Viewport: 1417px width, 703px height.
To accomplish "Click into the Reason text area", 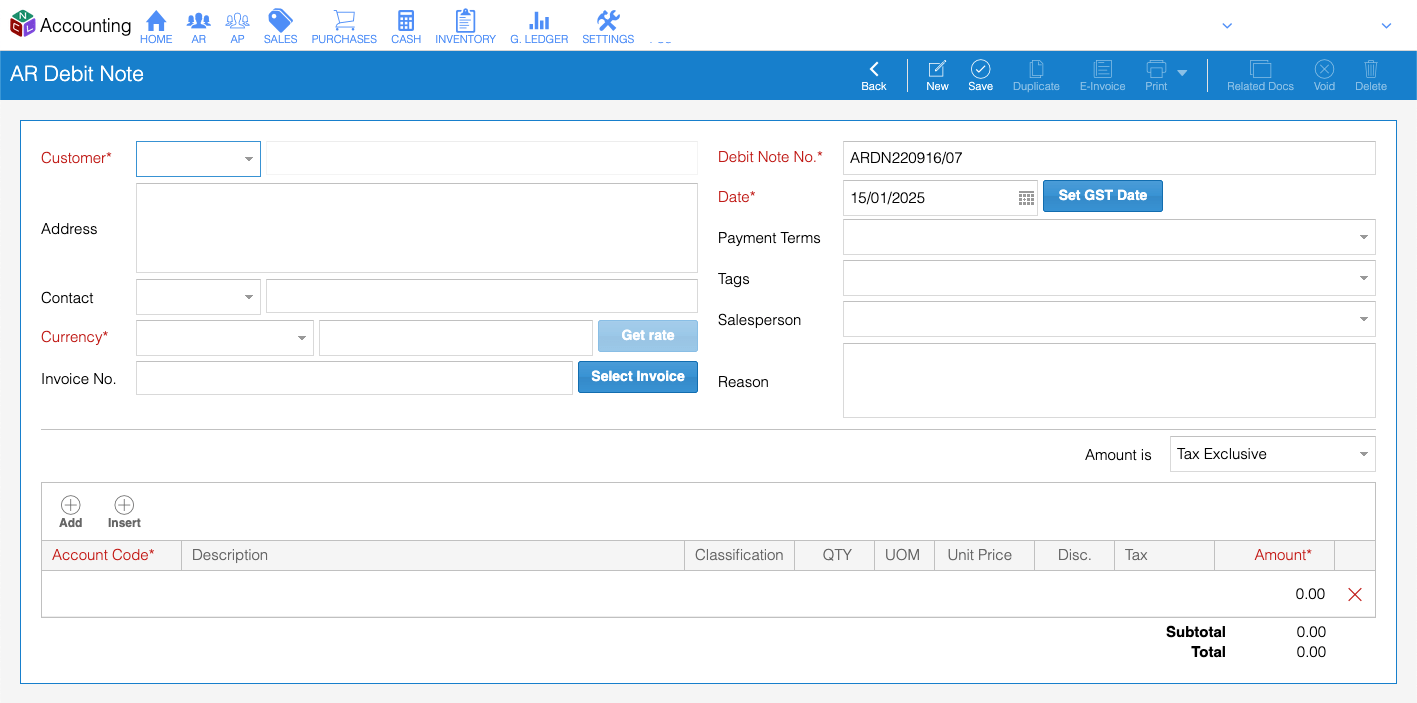I will (x=1109, y=381).
